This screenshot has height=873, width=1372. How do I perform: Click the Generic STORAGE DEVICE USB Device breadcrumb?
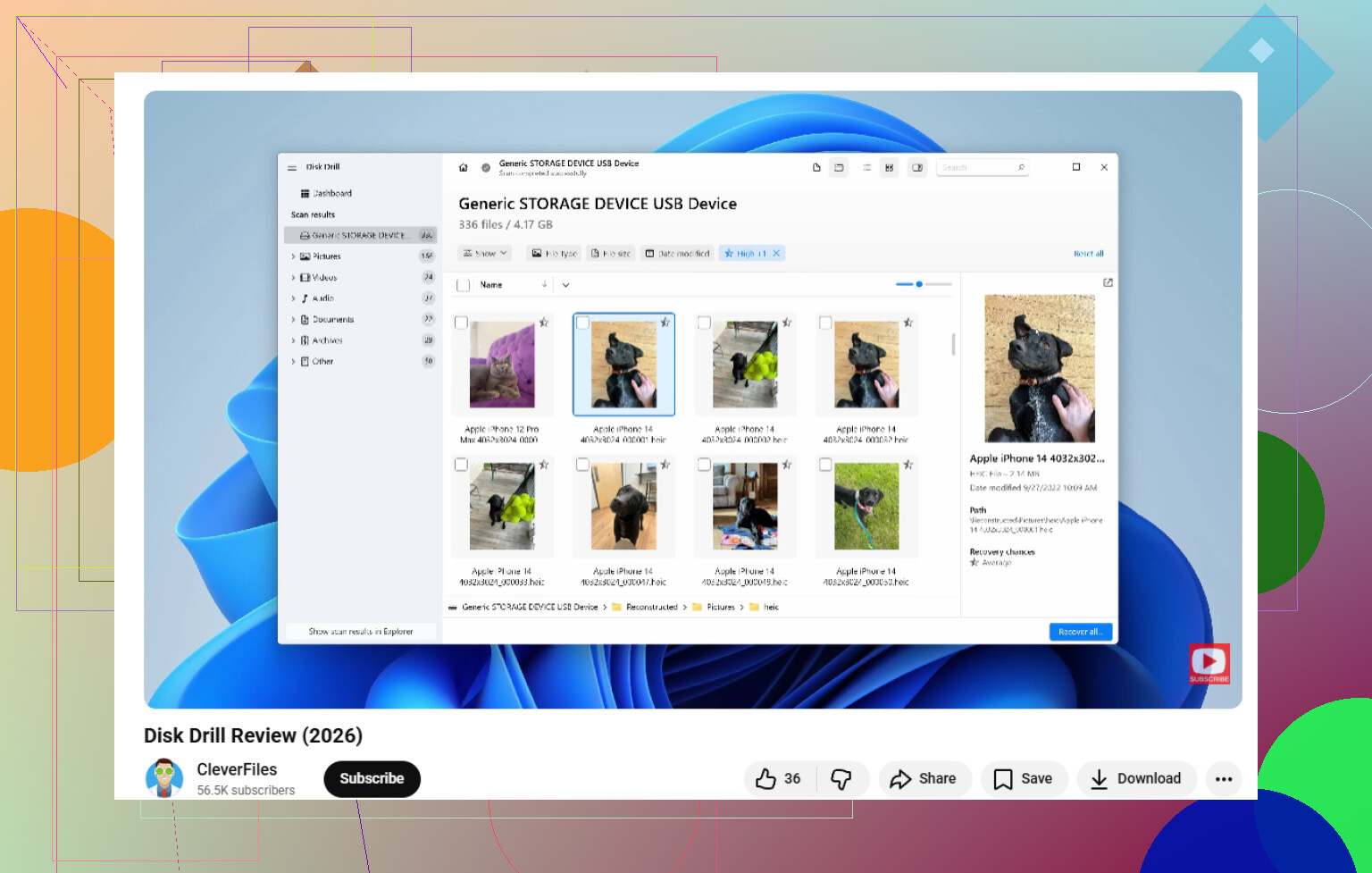pyautogui.click(x=530, y=608)
